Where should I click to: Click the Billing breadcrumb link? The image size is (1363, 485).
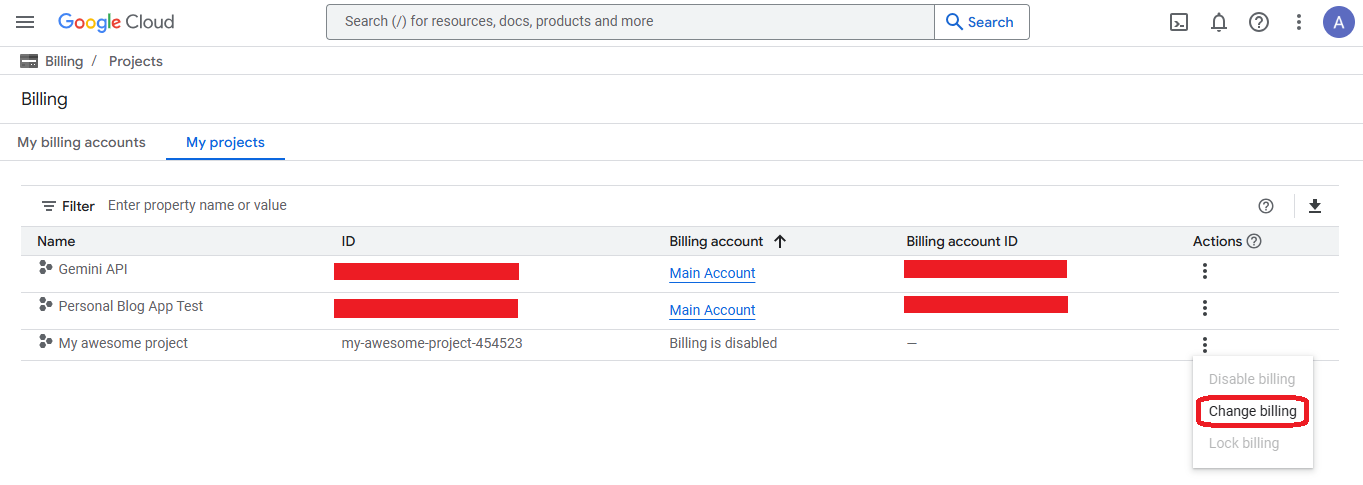point(64,61)
